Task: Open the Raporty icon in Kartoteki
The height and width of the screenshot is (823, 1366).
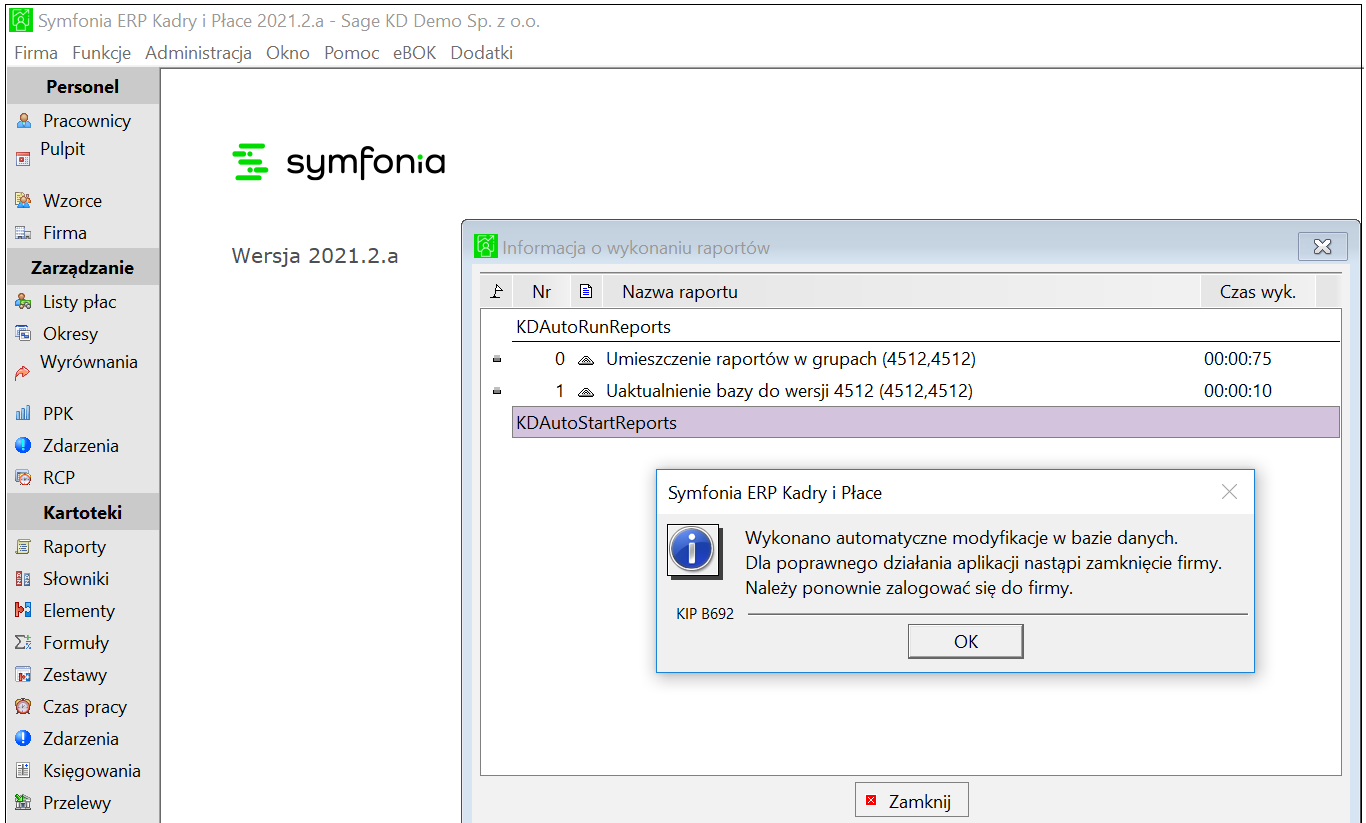Action: 24,547
